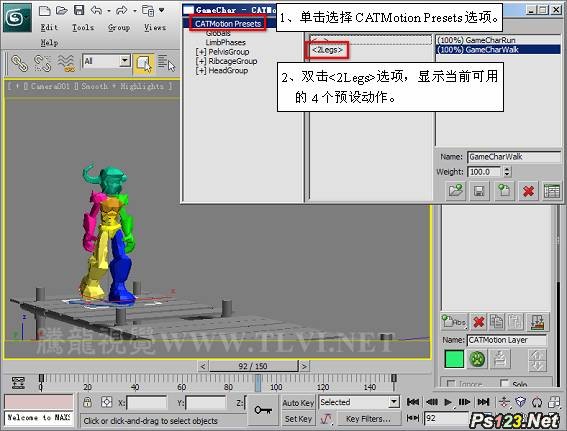Click the Collapse layers icon
The width and height of the screenshot is (567, 431).
coord(537,322)
